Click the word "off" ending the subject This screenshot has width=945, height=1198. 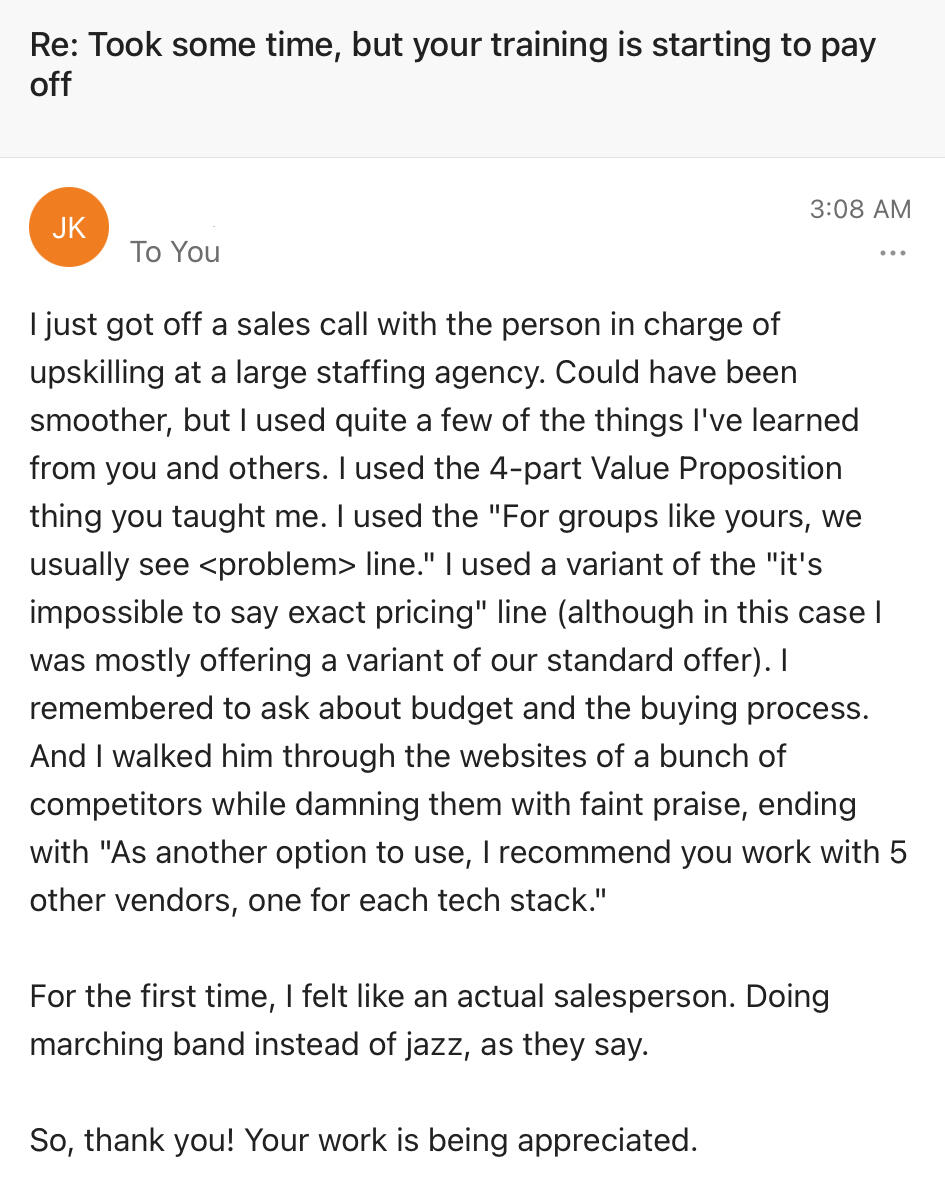click(x=51, y=85)
